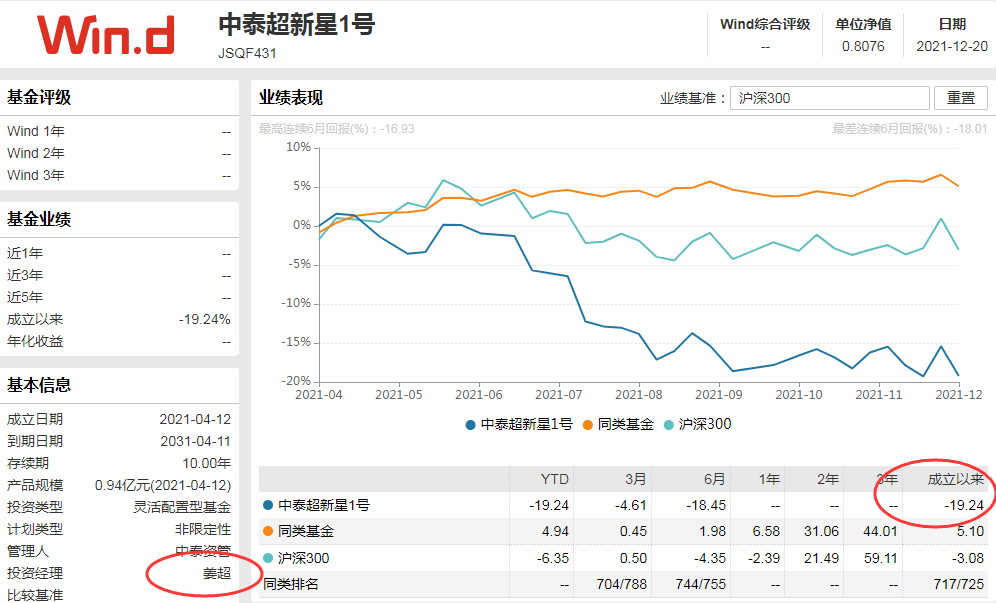Click the 重置 reset button
996x603 pixels.
click(960, 98)
